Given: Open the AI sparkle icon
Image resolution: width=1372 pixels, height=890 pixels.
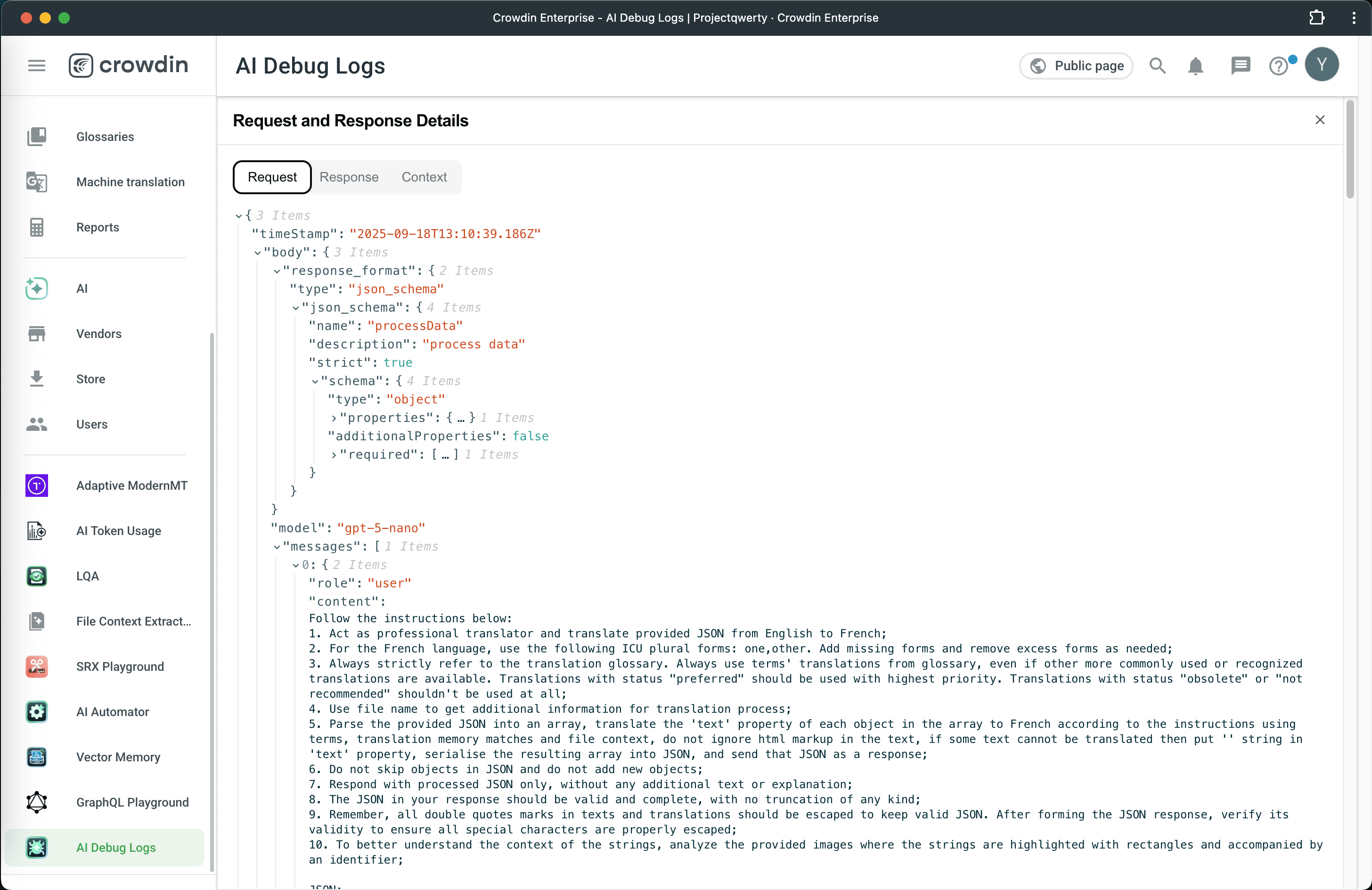Looking at the screenshot, I should coord(37,288).
